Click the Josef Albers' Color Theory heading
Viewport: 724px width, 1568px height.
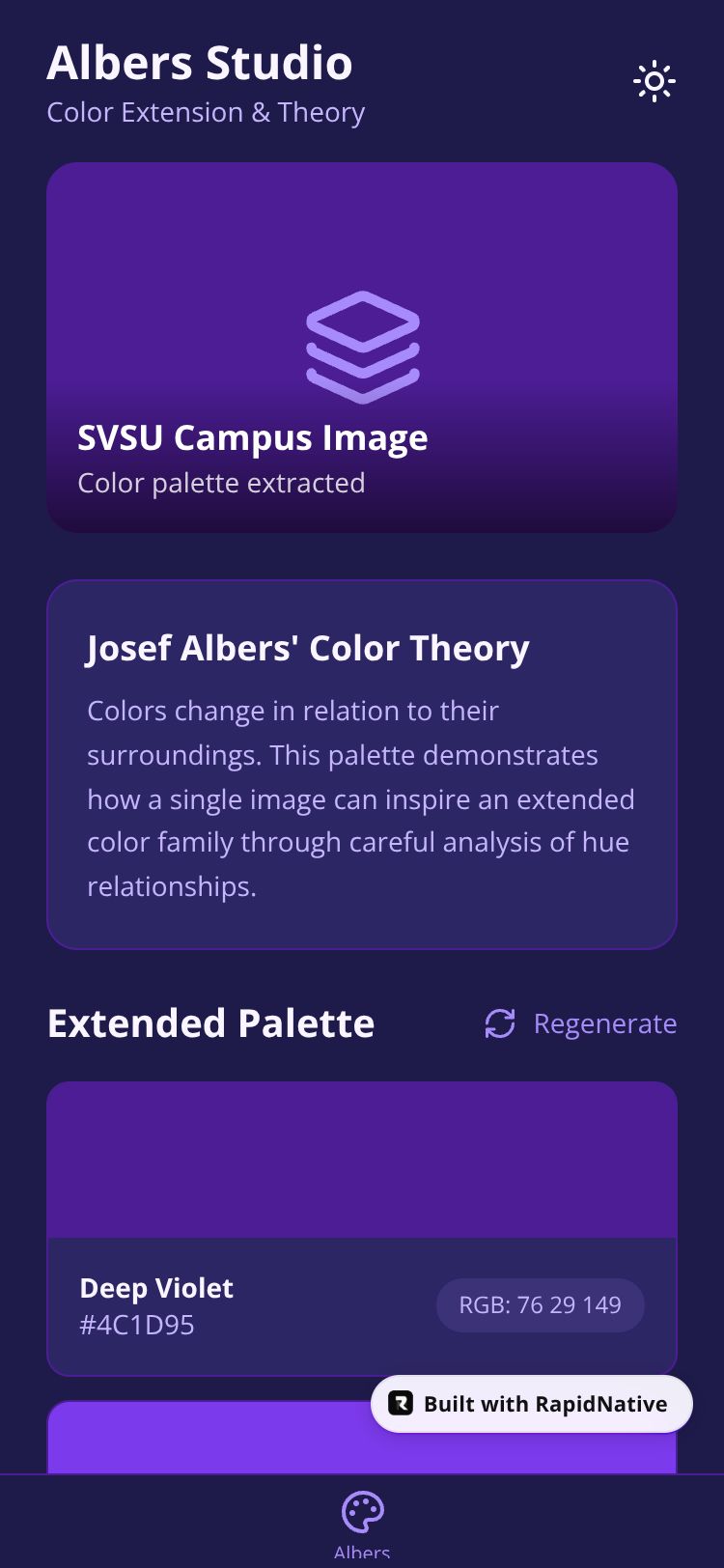pyautogui.click(x=308, y=648)
